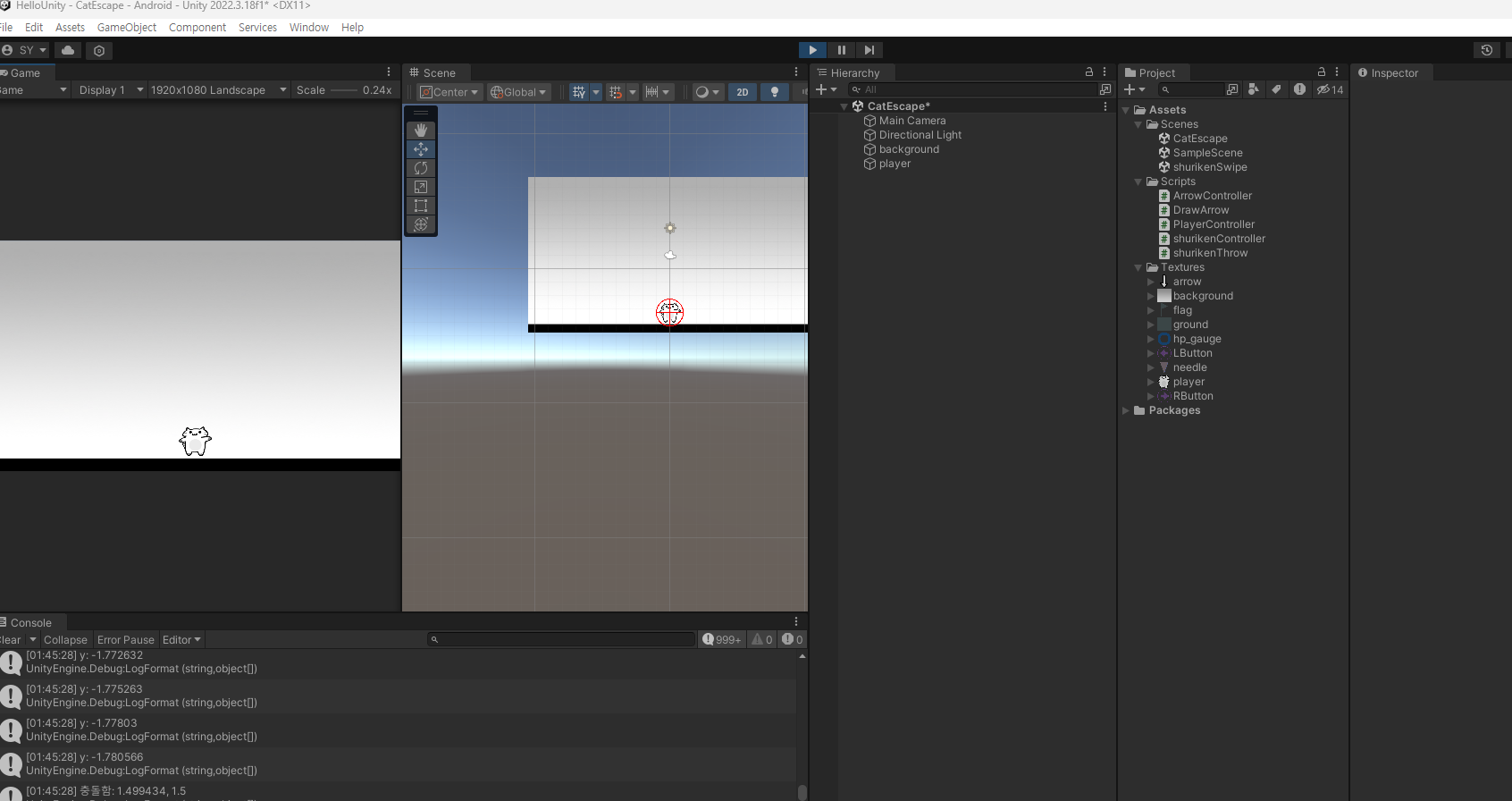The height and width of the screenshot is (801, 1512).
Task: Select the Rotate tool in Scene overlay
Action: point(421,168)
